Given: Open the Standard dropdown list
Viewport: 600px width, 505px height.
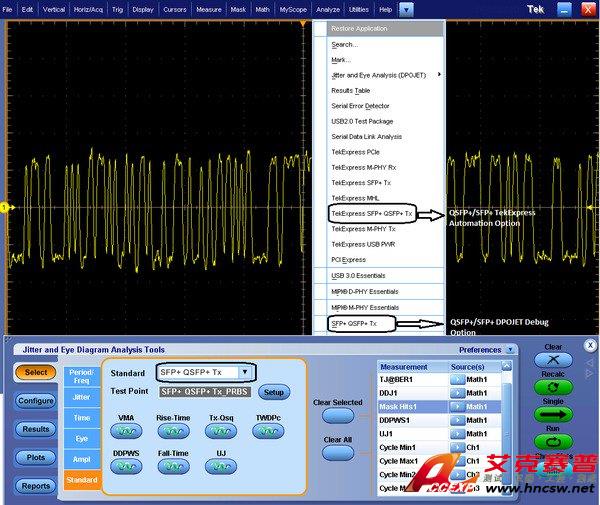Looking at the screenshot, I should point(245,372).
